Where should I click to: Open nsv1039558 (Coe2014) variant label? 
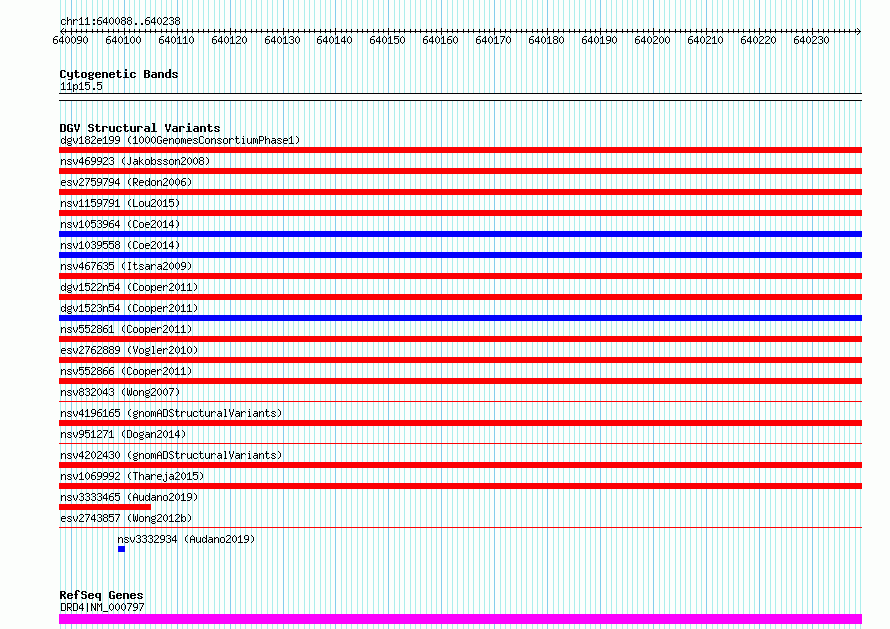coord(120,245)
